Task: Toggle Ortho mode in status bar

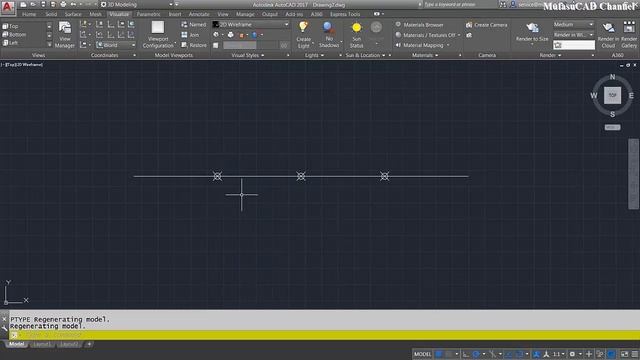Action: [x=466, y=354]
